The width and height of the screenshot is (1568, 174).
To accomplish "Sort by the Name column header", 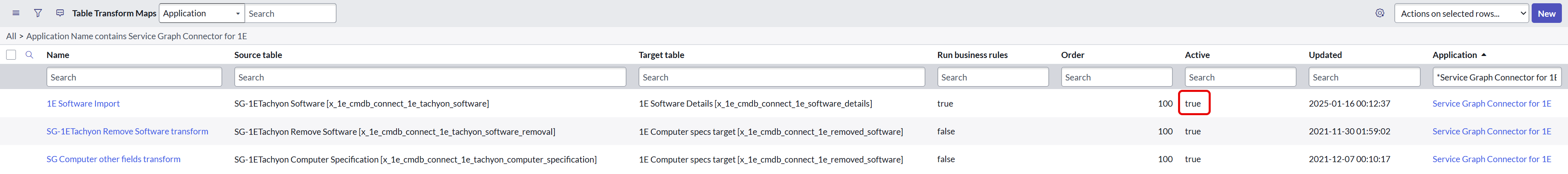I will pyautogui.click(x=58, y=55).
